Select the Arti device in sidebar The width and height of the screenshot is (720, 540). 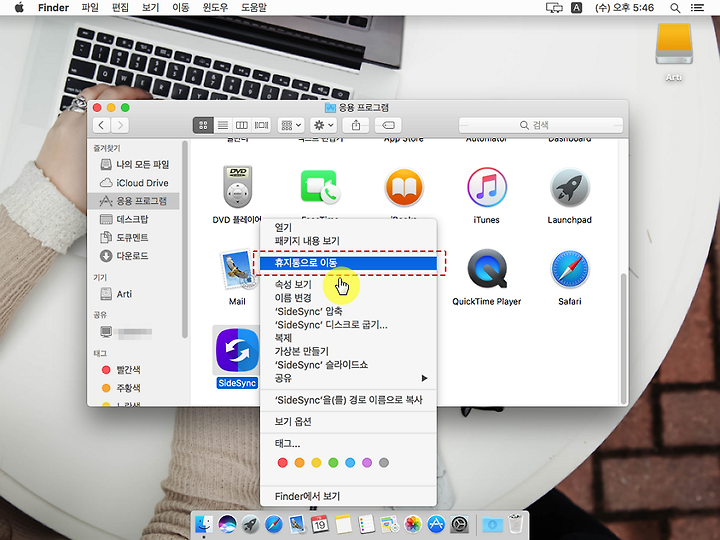[134, 294]
